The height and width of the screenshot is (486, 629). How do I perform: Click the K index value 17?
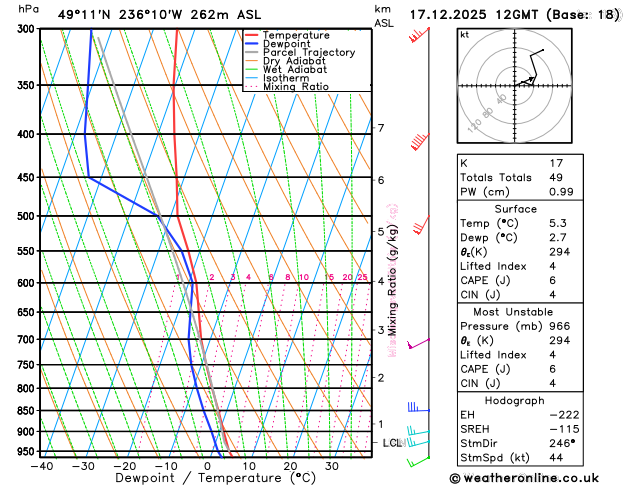556,163
